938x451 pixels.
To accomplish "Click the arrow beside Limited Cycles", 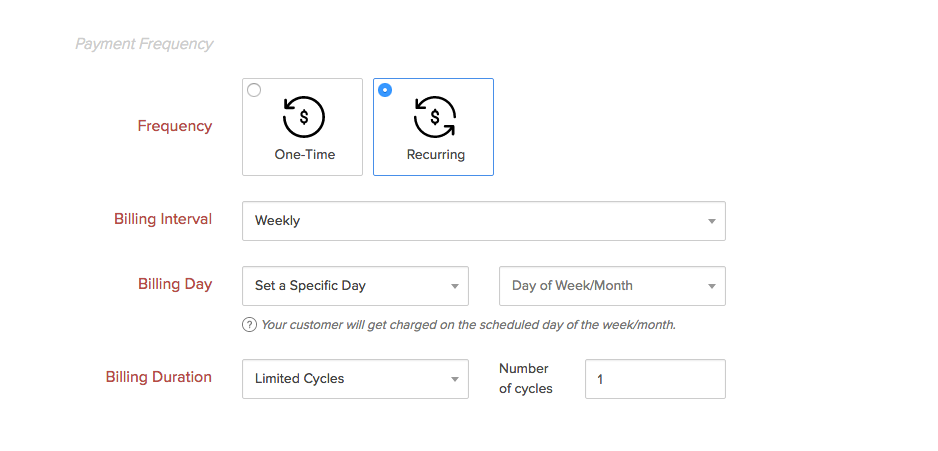I will [x=454, y=379].
